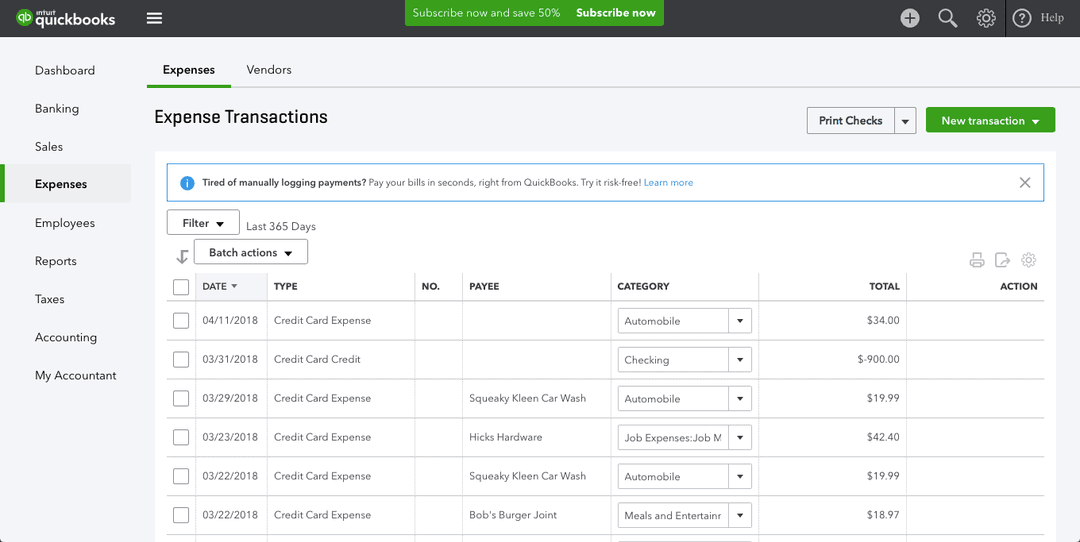1080x542 pixels.
Task: Open Reports in sidebar
Action: pyautogui.click(x=56, y=261)
